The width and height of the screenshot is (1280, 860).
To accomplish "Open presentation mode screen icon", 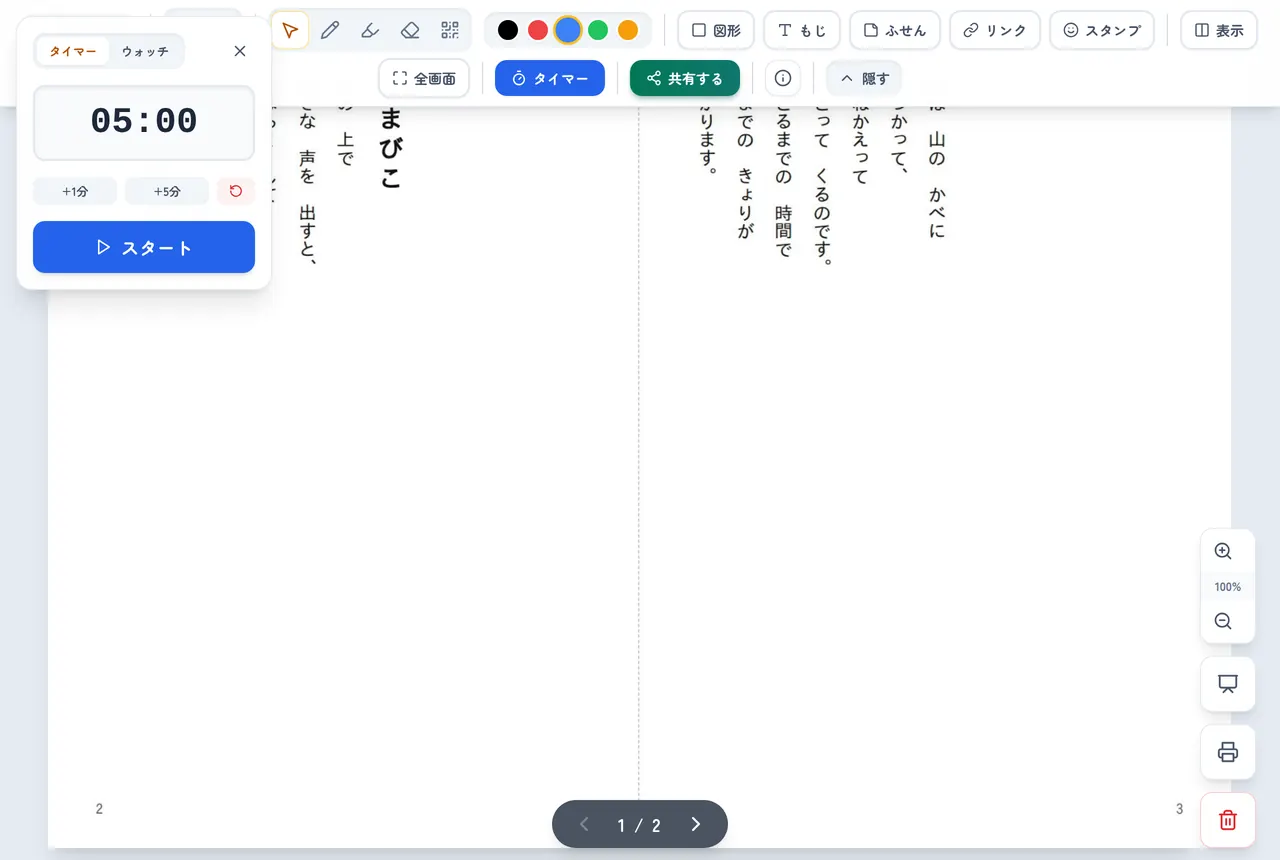I will click(x=1228, y=684).
